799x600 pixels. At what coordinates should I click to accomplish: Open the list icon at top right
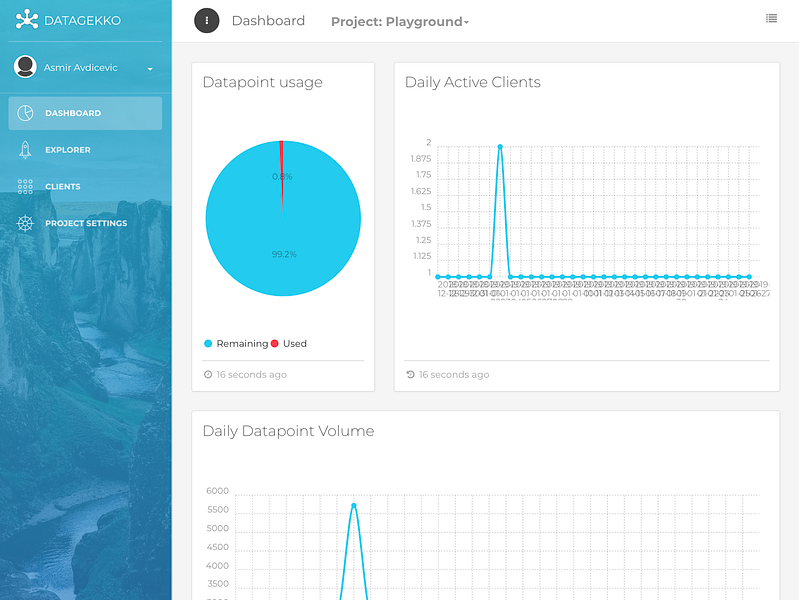coord(771,18)
